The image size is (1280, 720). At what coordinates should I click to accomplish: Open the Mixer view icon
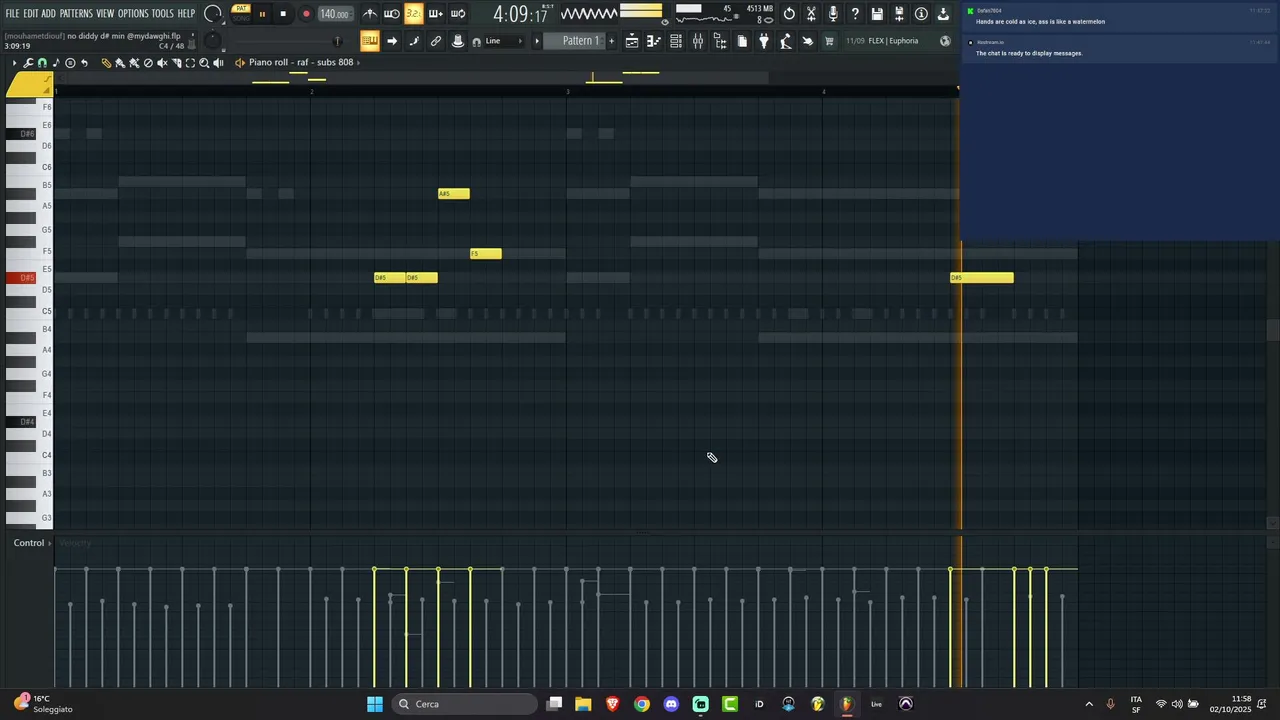[698, 41]
